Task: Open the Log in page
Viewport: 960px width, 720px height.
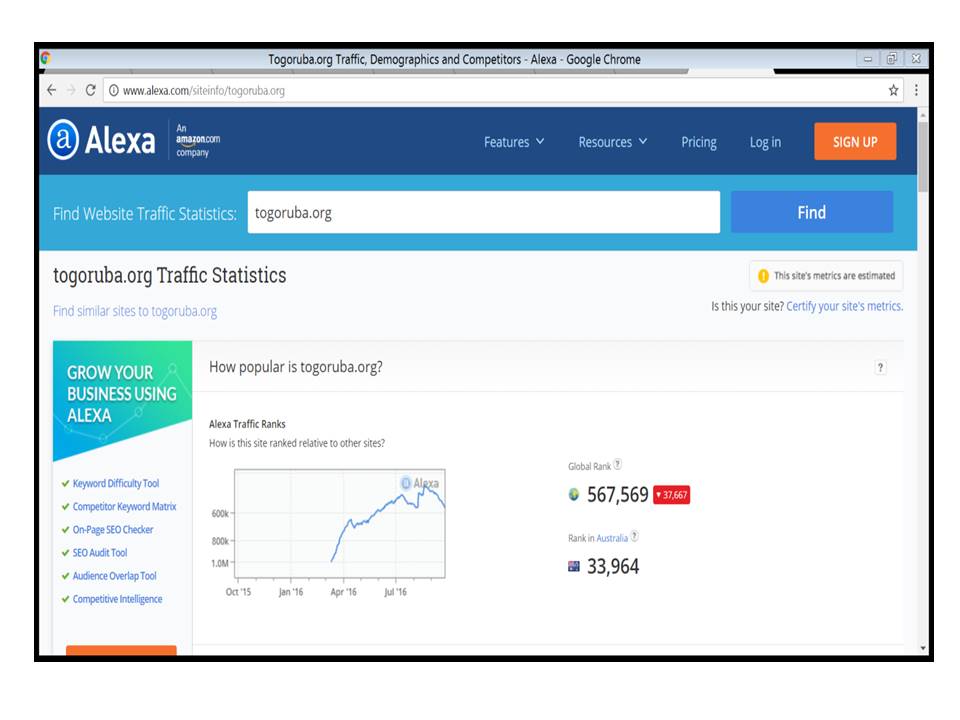Action: [x=765, y=142]
